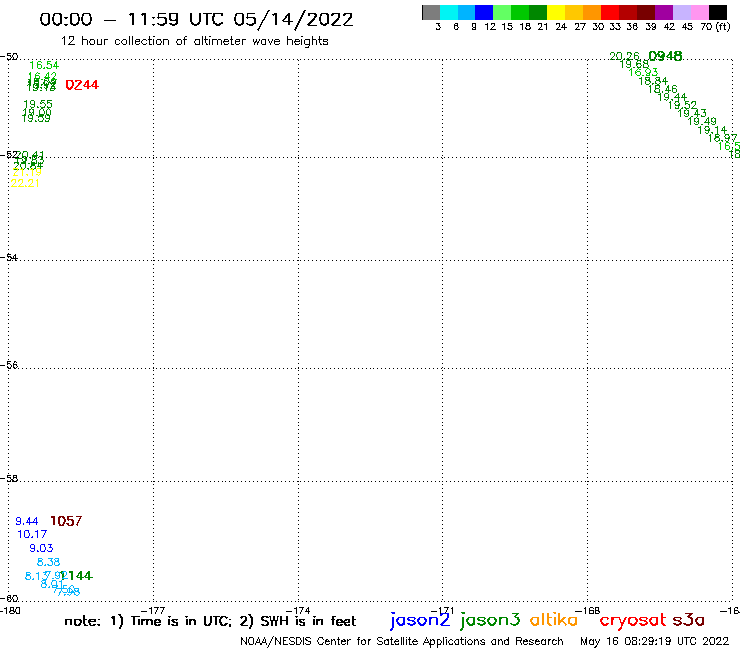740x650 pixels.
Task: Click the dark red '1057' pass time label
Action: coord(66,521)
